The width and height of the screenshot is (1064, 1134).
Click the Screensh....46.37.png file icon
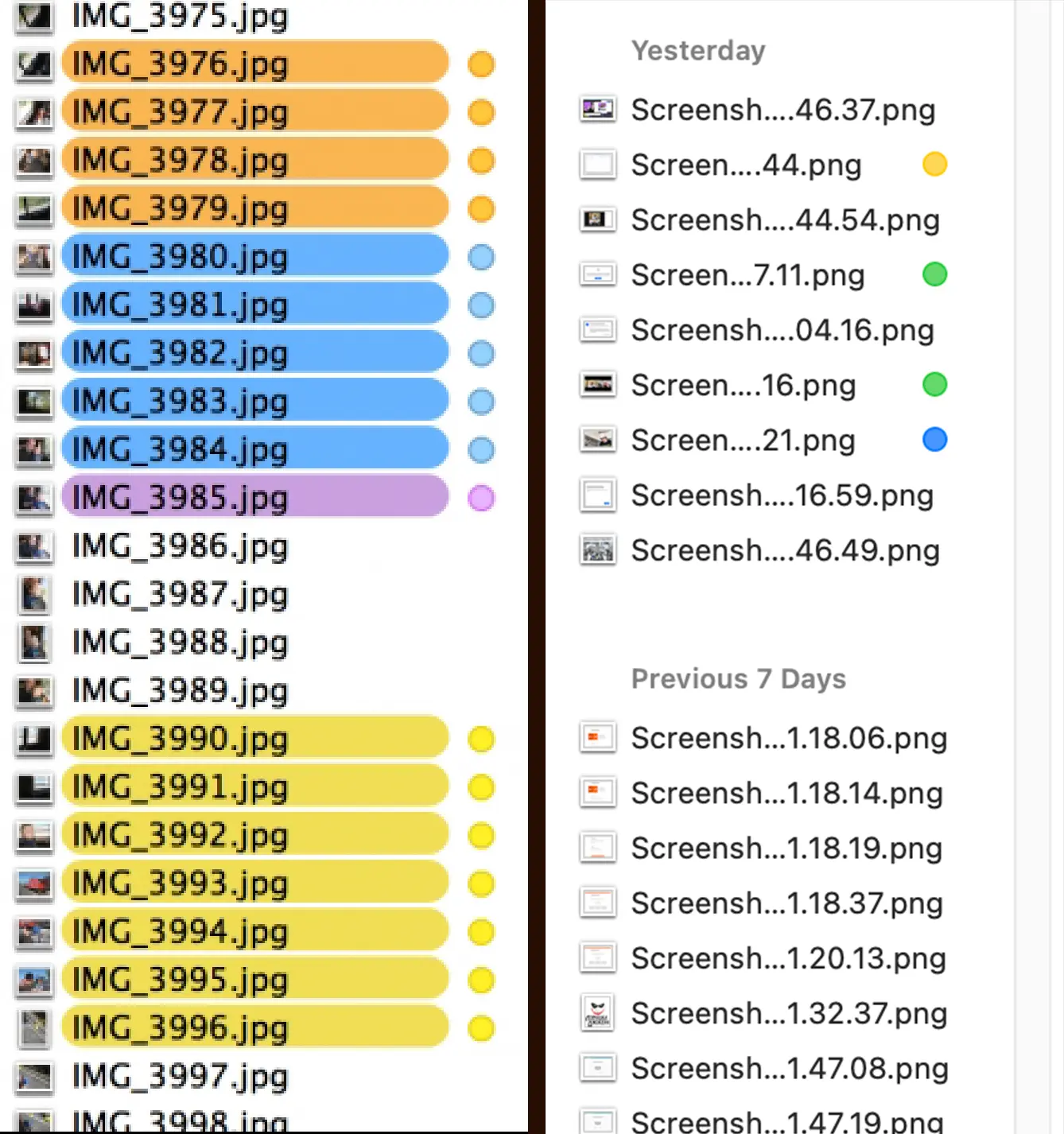point(597,109)
